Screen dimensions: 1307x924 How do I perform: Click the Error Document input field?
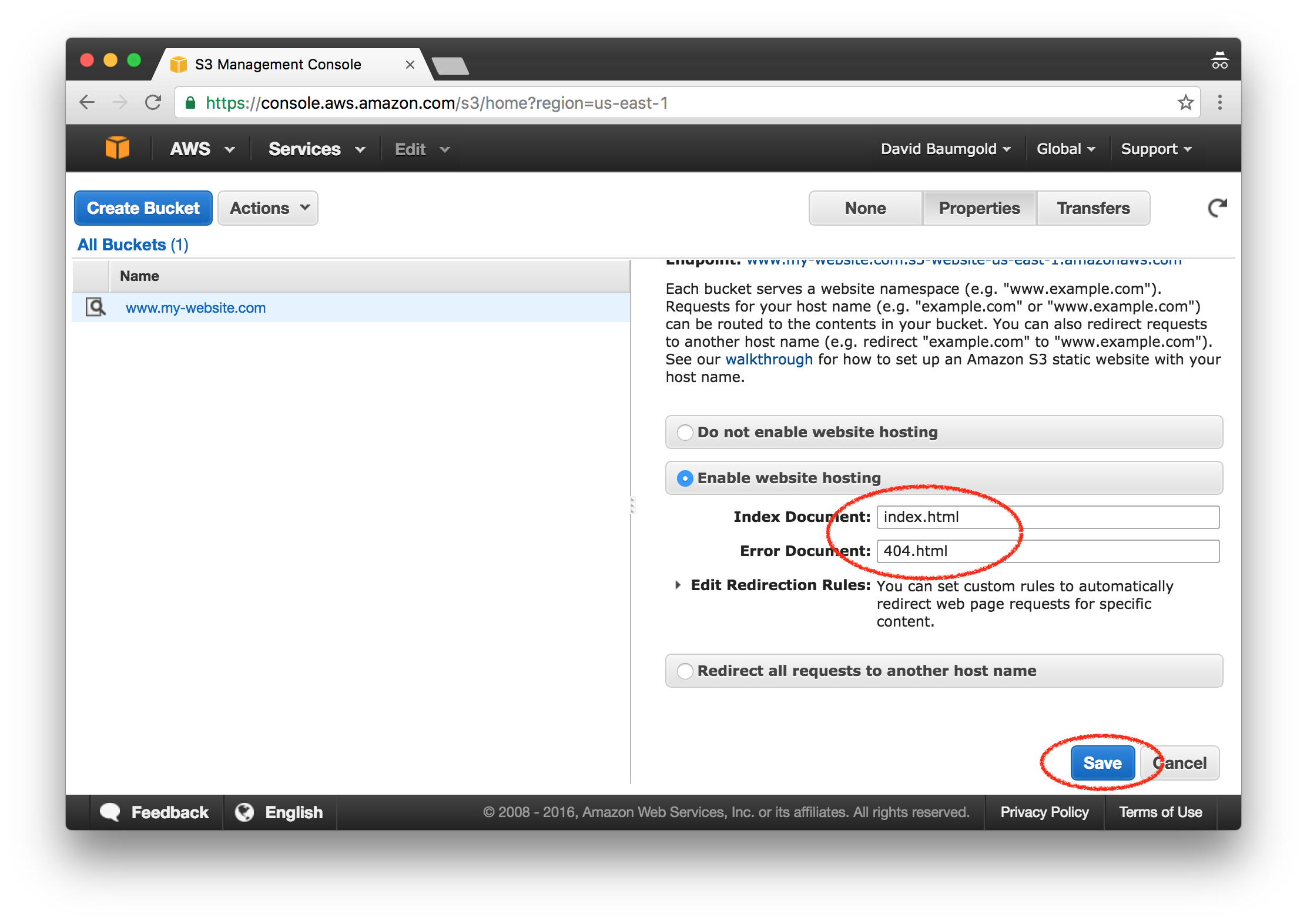pyautogui.click(x=1048, y=551)
